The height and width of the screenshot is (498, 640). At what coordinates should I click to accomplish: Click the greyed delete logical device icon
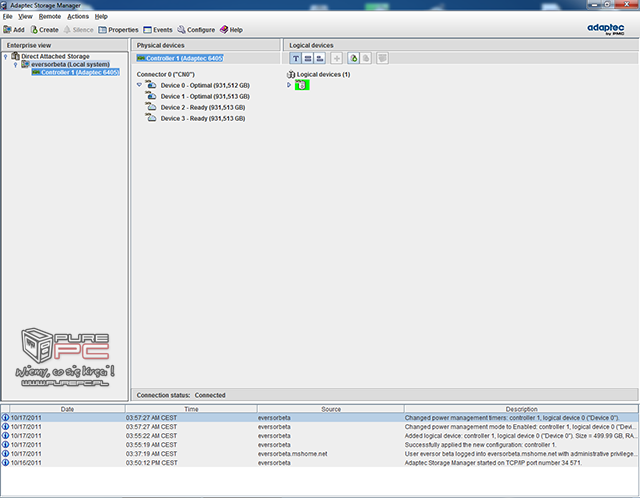click(x=366, y=58)
